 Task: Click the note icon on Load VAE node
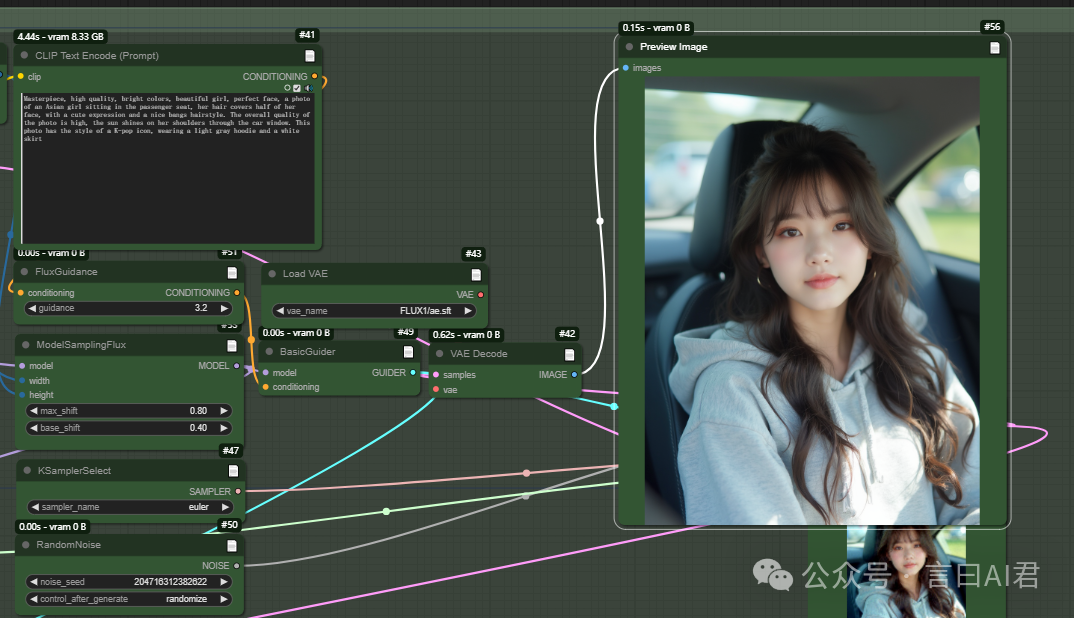pyautogui.click(x=476, y=274)
